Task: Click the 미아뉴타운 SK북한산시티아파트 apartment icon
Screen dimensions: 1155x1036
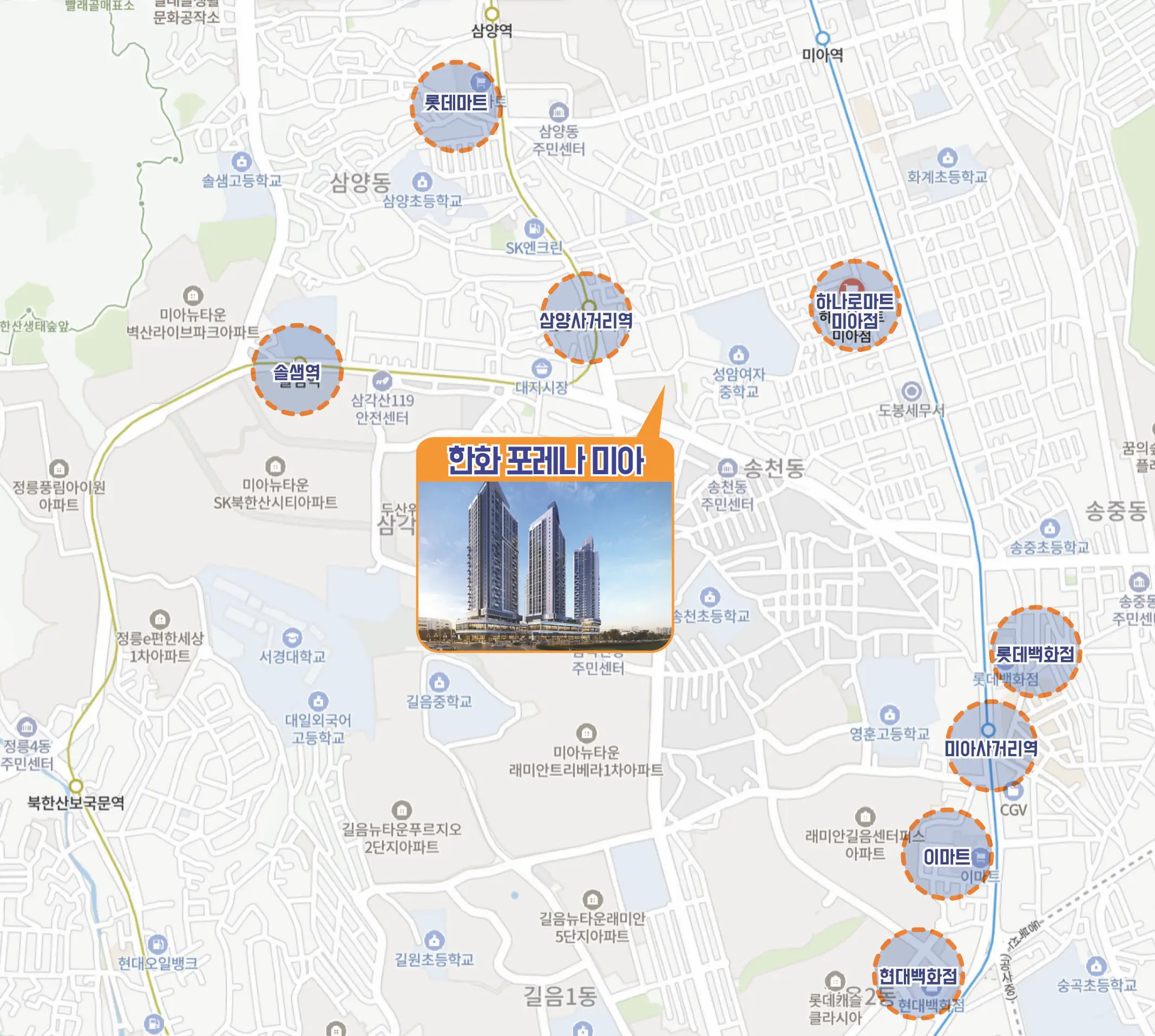Action: 275,466
